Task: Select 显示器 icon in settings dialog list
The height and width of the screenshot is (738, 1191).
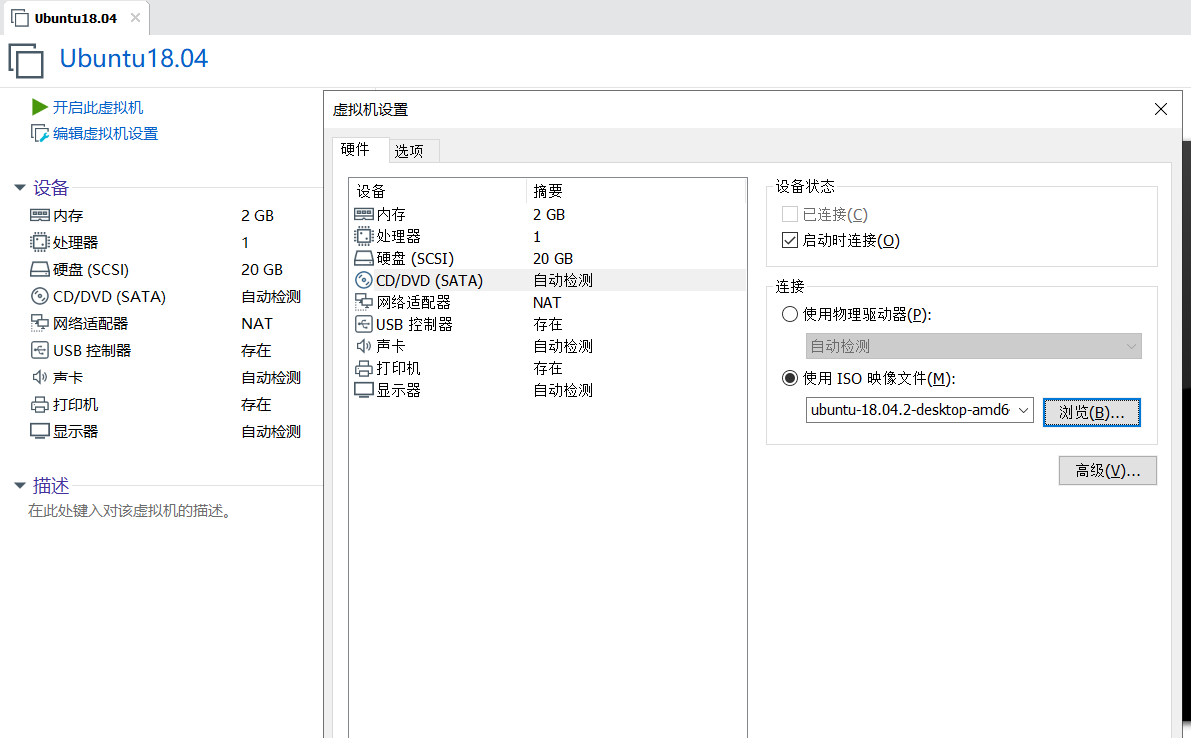Action: [364, 390]
